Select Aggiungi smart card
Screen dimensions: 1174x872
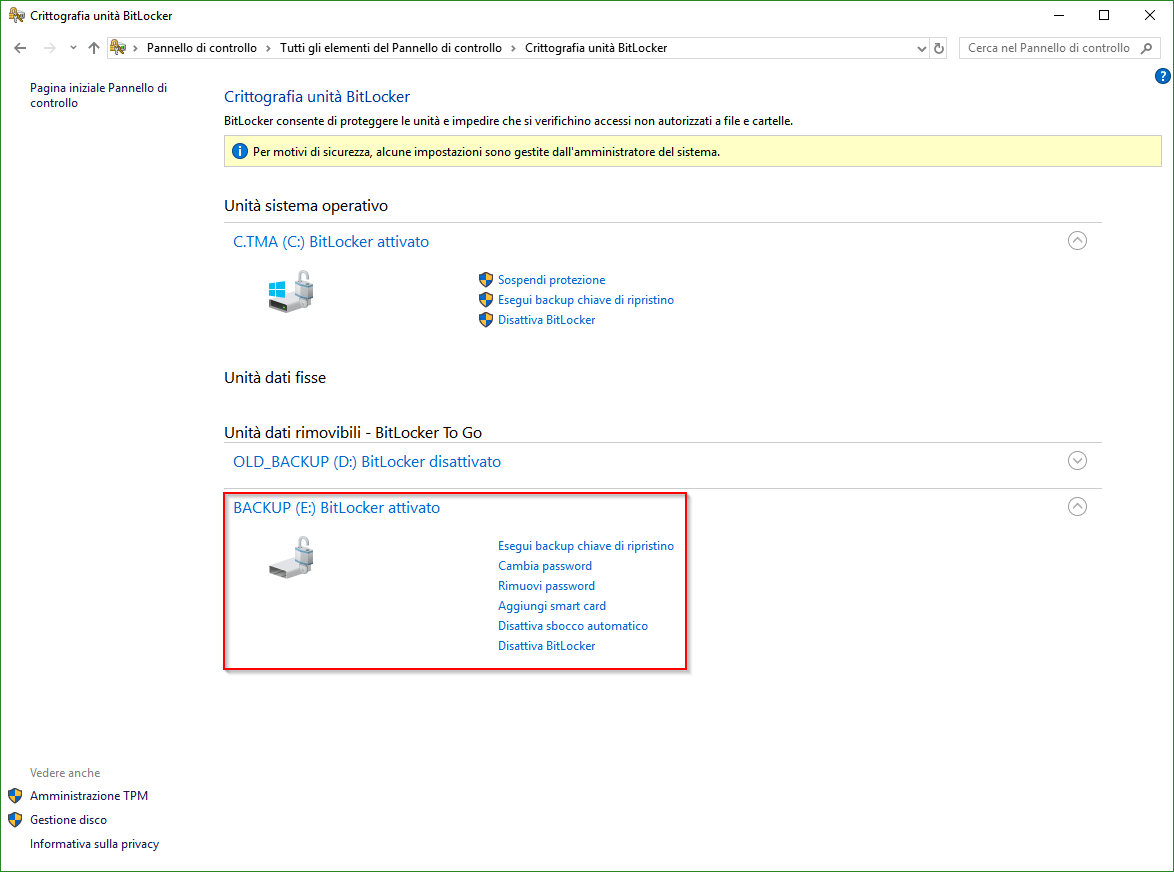tap(552, 606)
